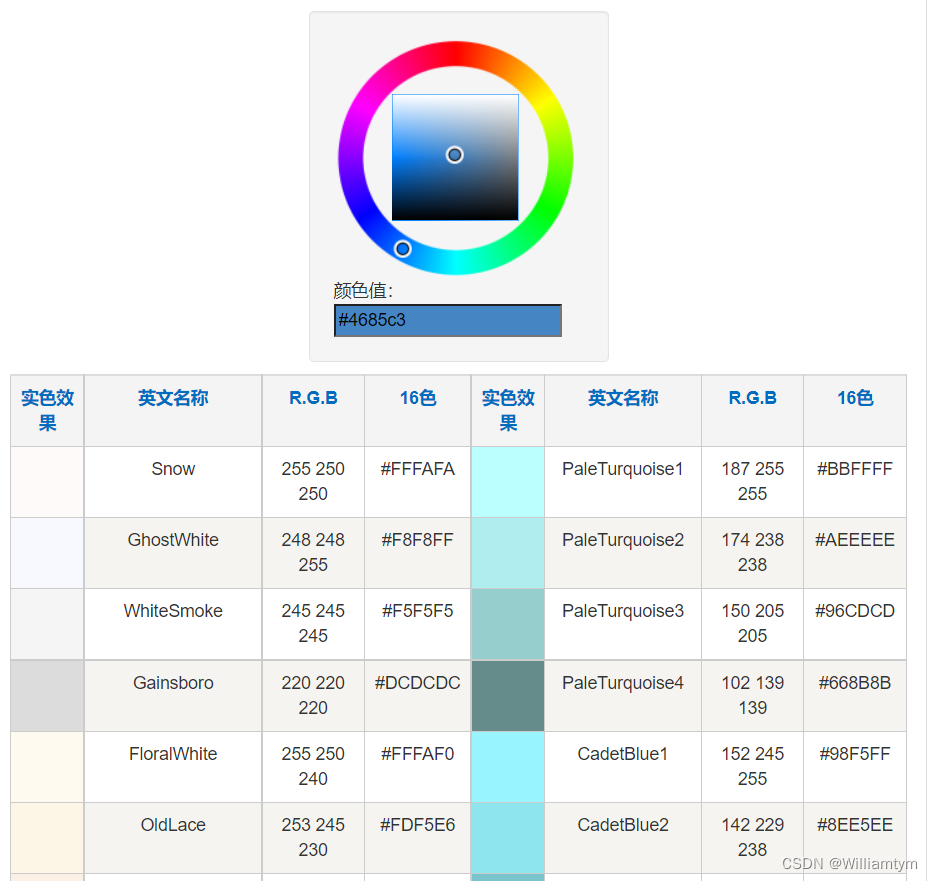Click the #4685c3 color value field
The height and width of the screenshot is (881, 933).
[447, 320]
